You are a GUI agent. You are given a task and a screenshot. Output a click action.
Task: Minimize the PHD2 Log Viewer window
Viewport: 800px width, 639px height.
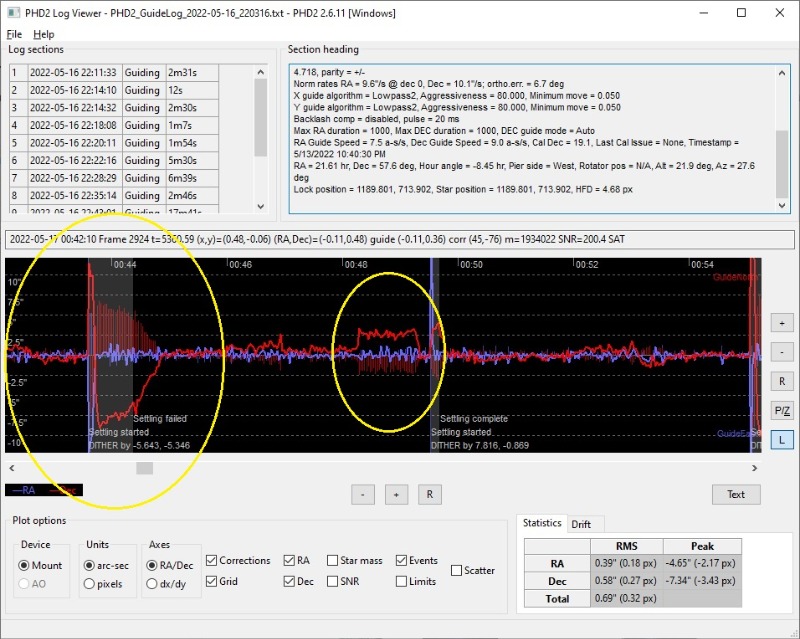(704, 13)
